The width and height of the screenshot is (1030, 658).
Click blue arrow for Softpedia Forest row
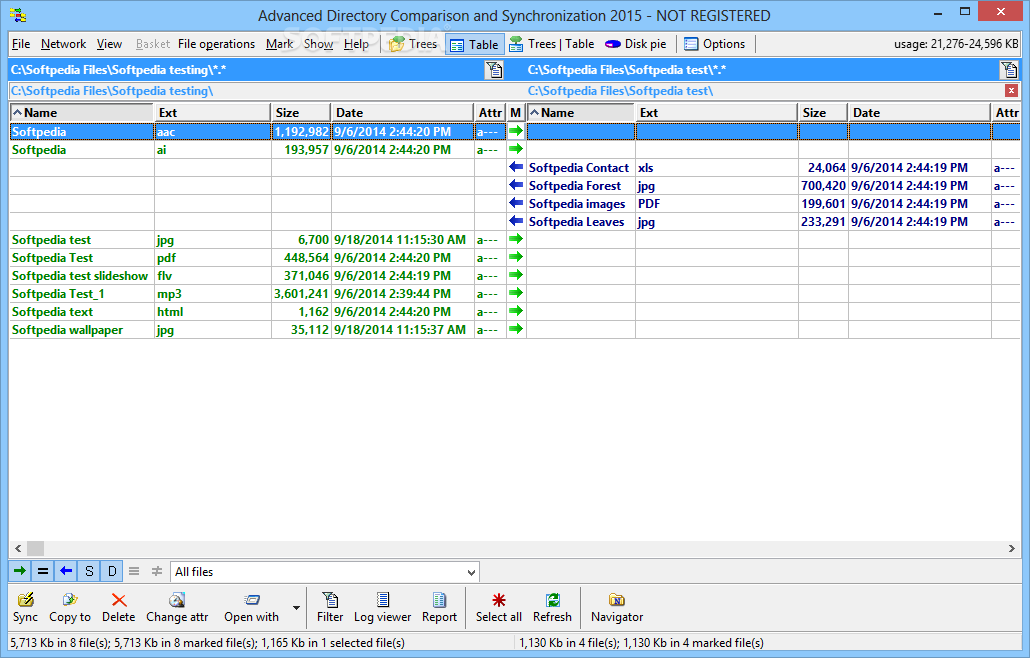[x=516, y=185]
